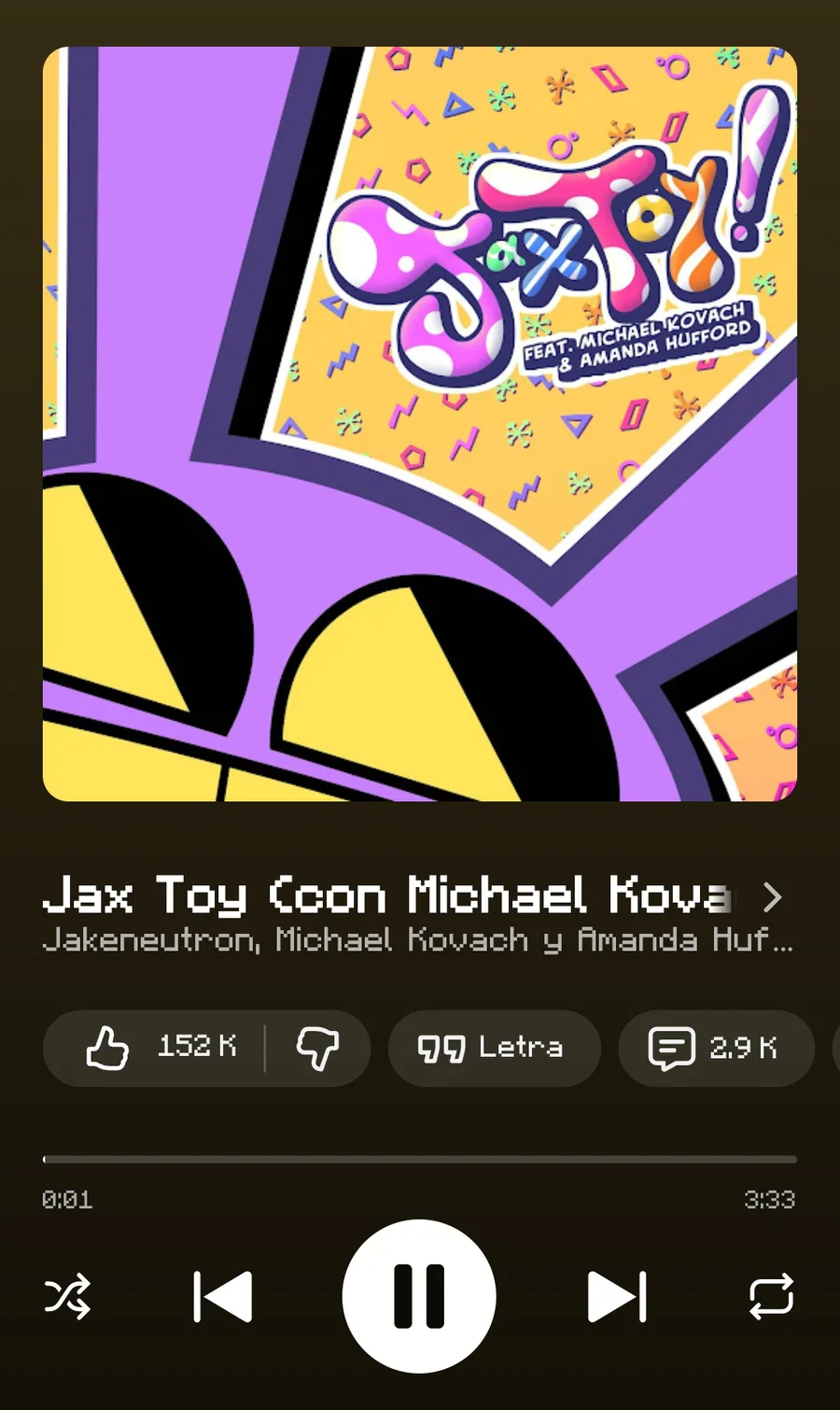Toggle repeat mode

(772, 1296)
